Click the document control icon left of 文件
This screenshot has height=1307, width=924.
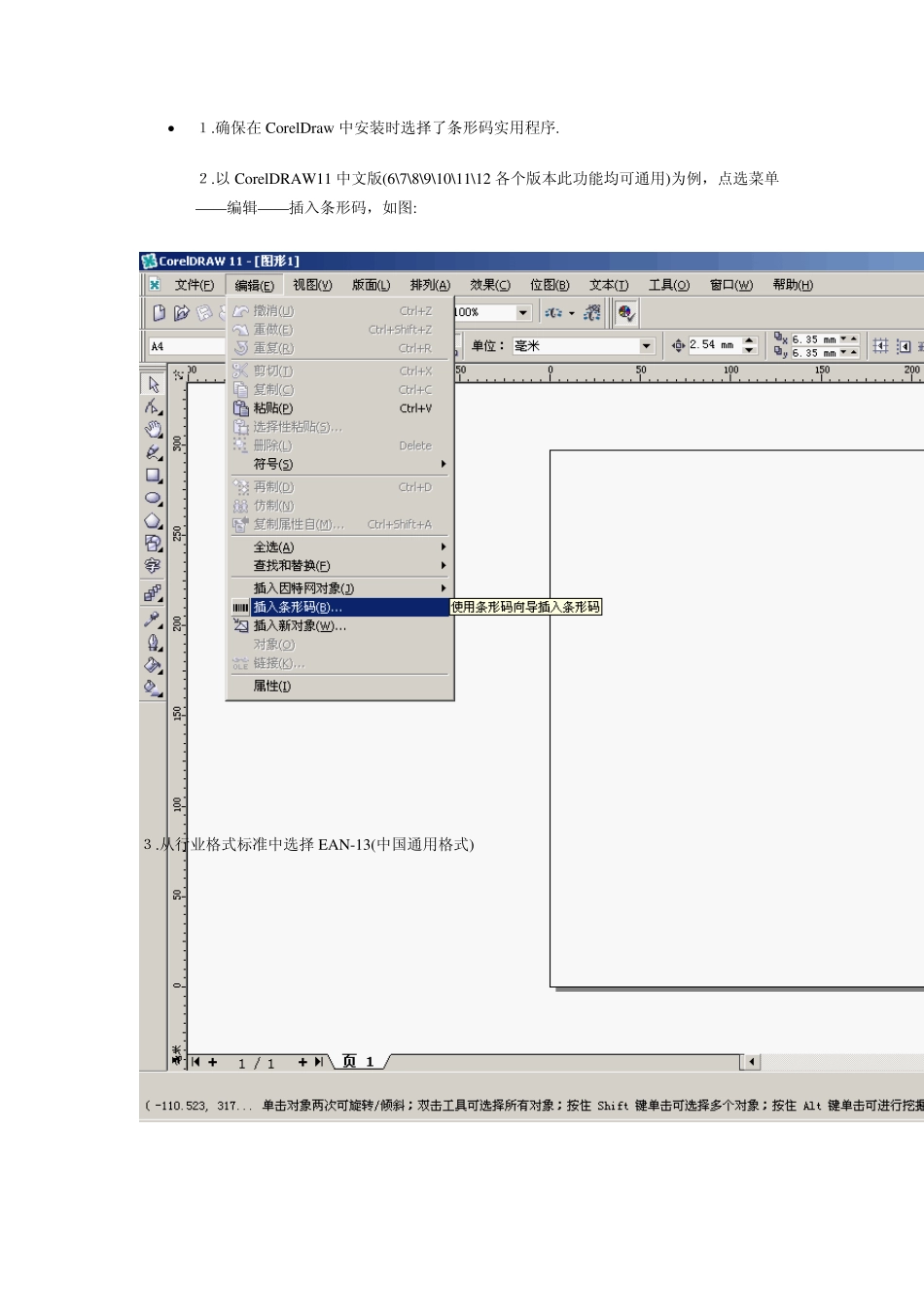pyautogui.click(x=155, y=285)
